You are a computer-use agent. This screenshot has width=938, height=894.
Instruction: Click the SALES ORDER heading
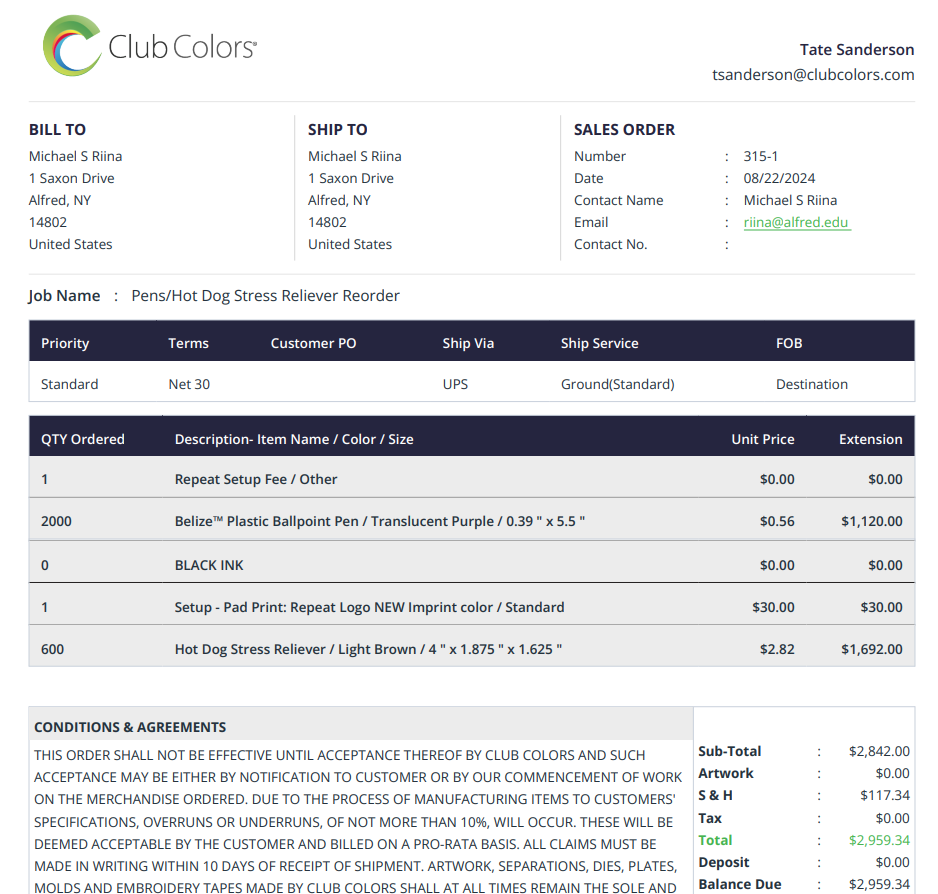[x=624, y=129]
